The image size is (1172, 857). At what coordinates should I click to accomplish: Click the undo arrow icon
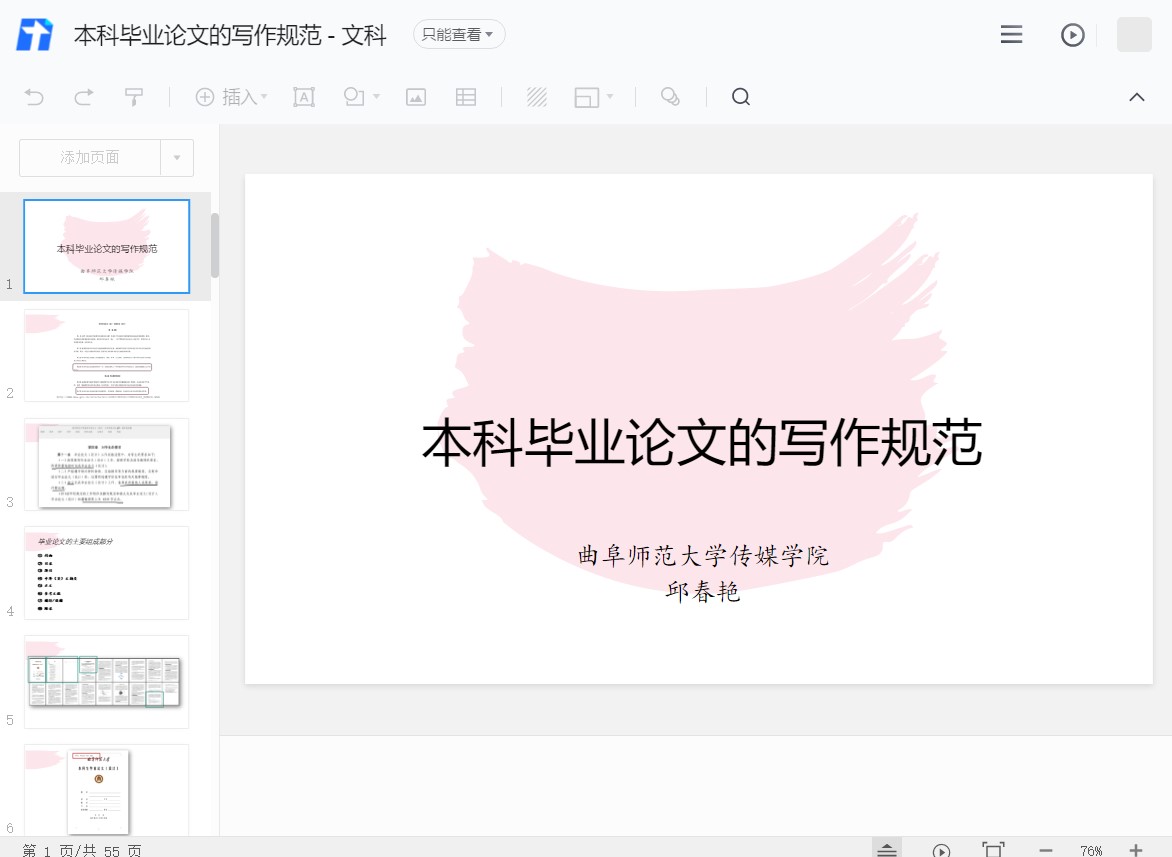coord(34,97)
